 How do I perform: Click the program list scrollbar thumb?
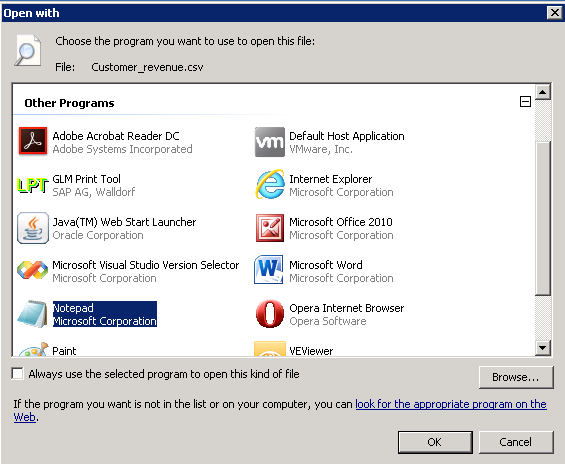543,218
